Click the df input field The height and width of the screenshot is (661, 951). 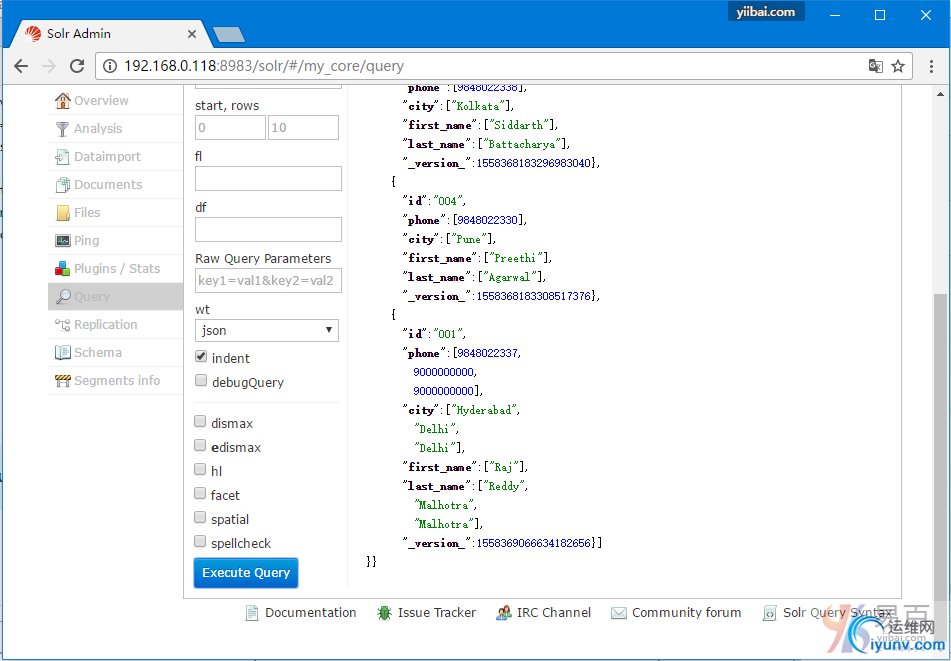pyautogui.click(x=268, y=230)
